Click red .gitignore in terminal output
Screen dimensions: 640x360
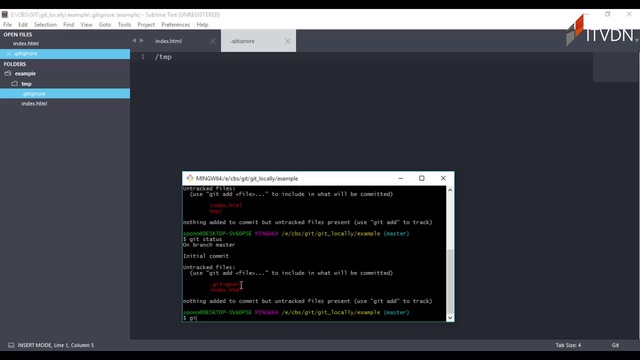(x=226, y=284)
